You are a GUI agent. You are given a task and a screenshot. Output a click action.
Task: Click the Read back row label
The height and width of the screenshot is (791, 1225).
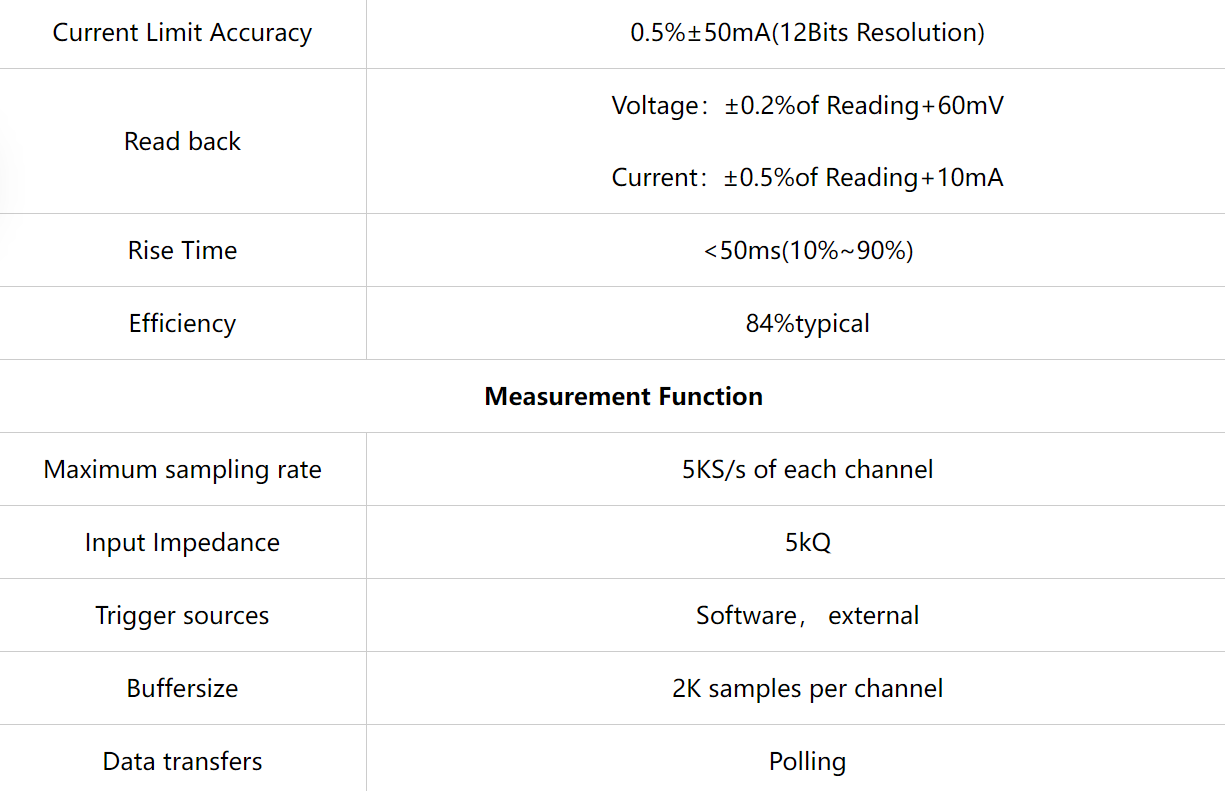[x=182, y=142]
